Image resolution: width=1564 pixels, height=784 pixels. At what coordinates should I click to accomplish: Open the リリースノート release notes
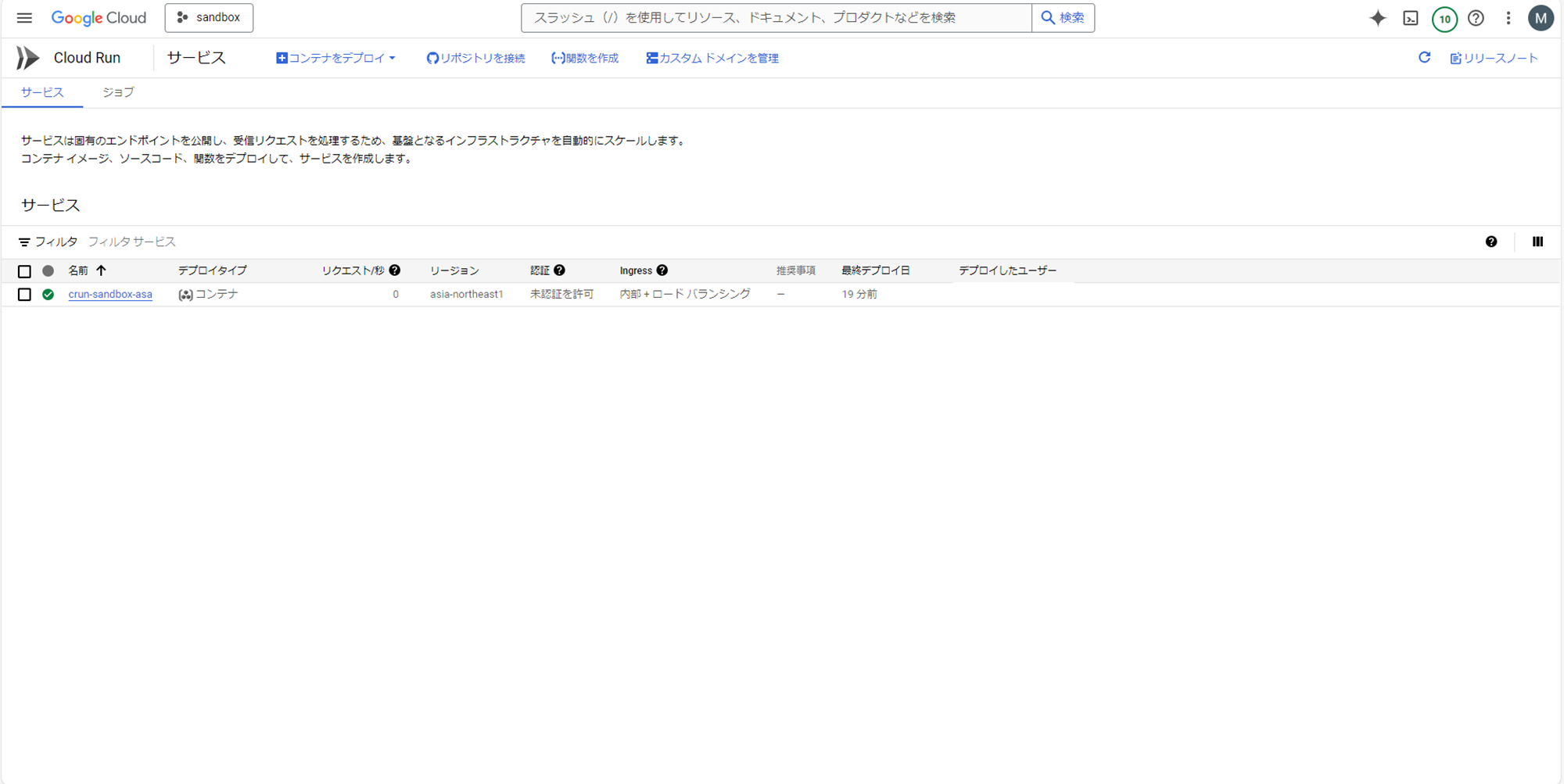tap(1494, 57)
